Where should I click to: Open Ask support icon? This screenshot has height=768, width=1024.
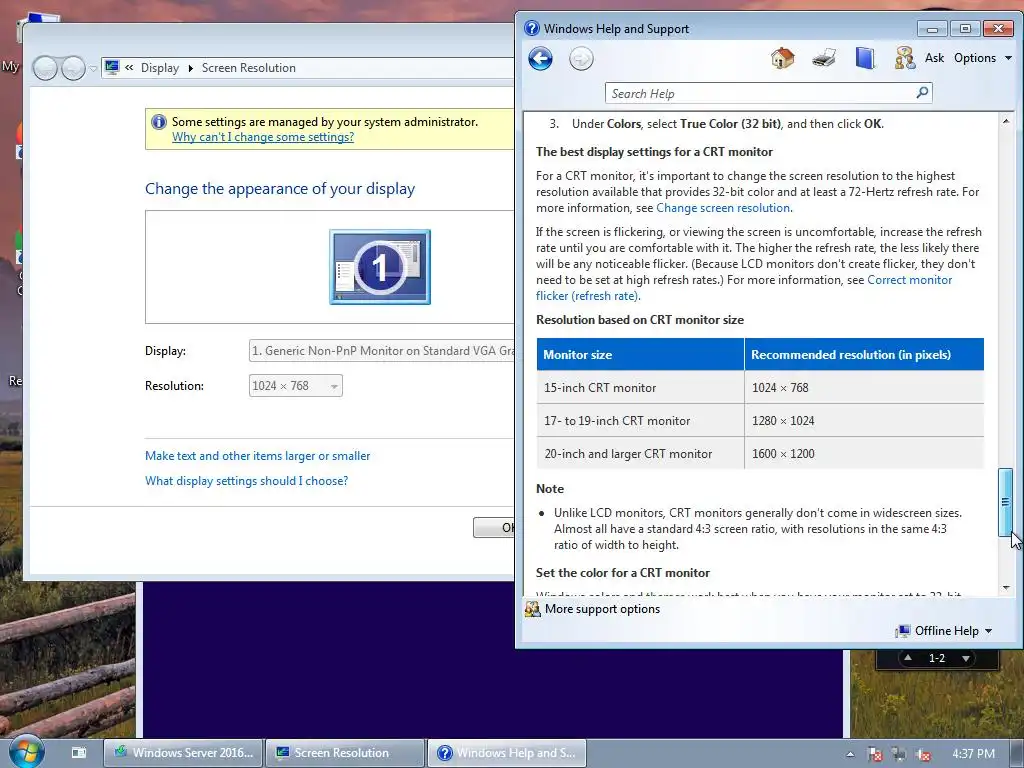pyautogui.click(x=904, y=58)
